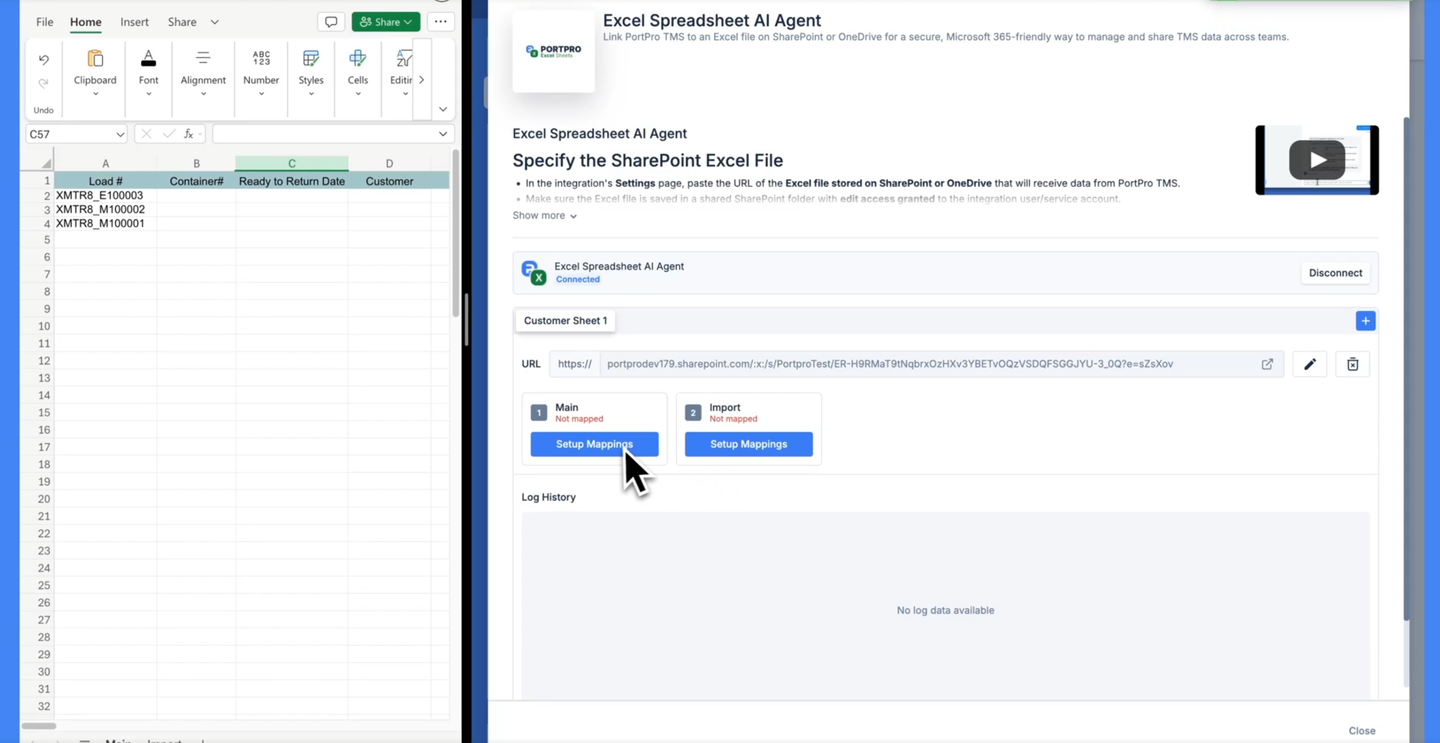Image resolution: width=1440 pixels, height=743 pixels.
Task: Open the File menu
Action: pos(45,22)
